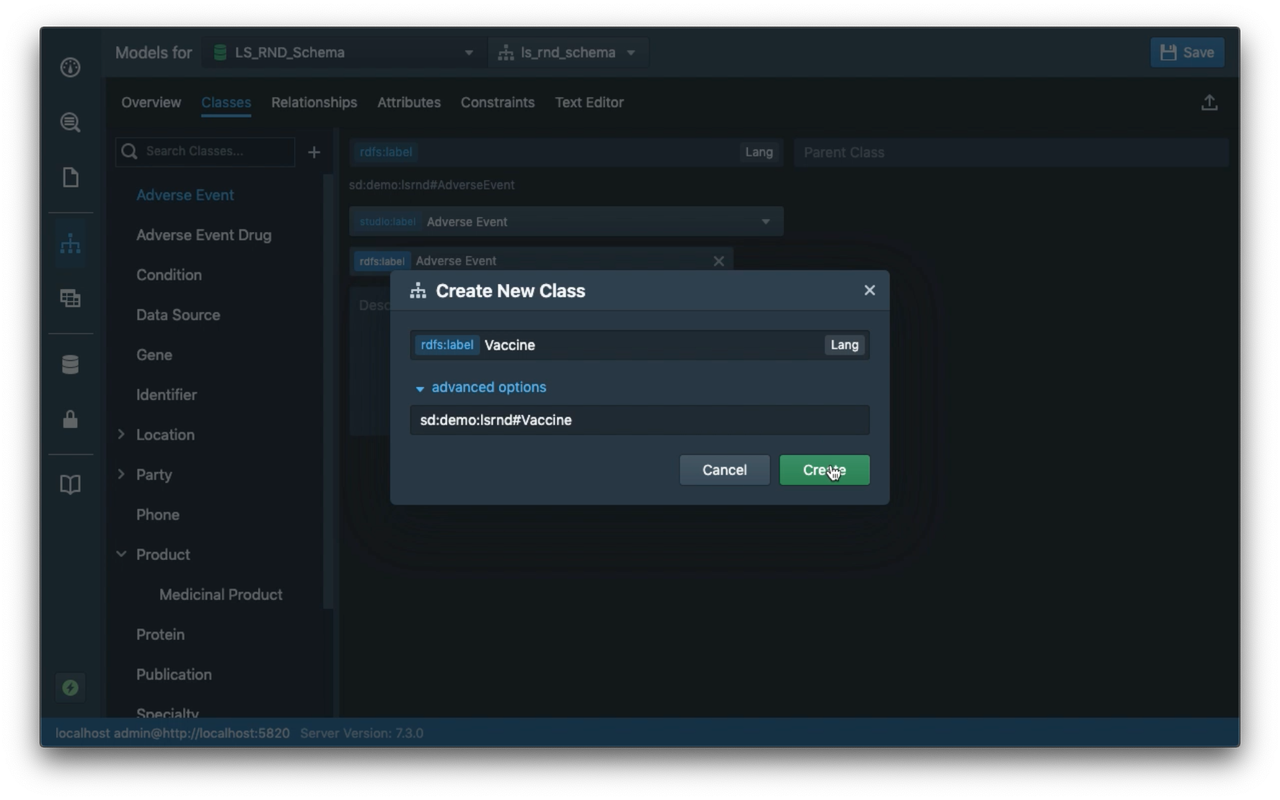The height and width of the screenshot is (800, 1280).
Task: Open the document page icon in sidebar
Action: (70, 178)
